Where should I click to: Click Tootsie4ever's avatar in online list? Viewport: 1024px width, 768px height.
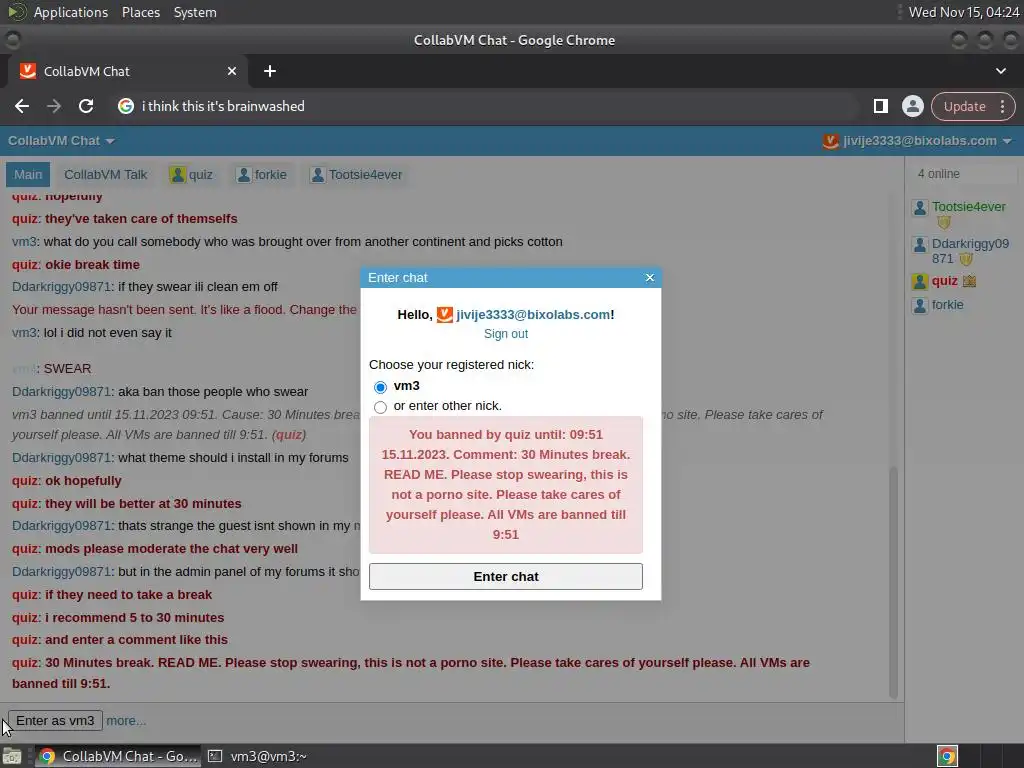point(920,208)
